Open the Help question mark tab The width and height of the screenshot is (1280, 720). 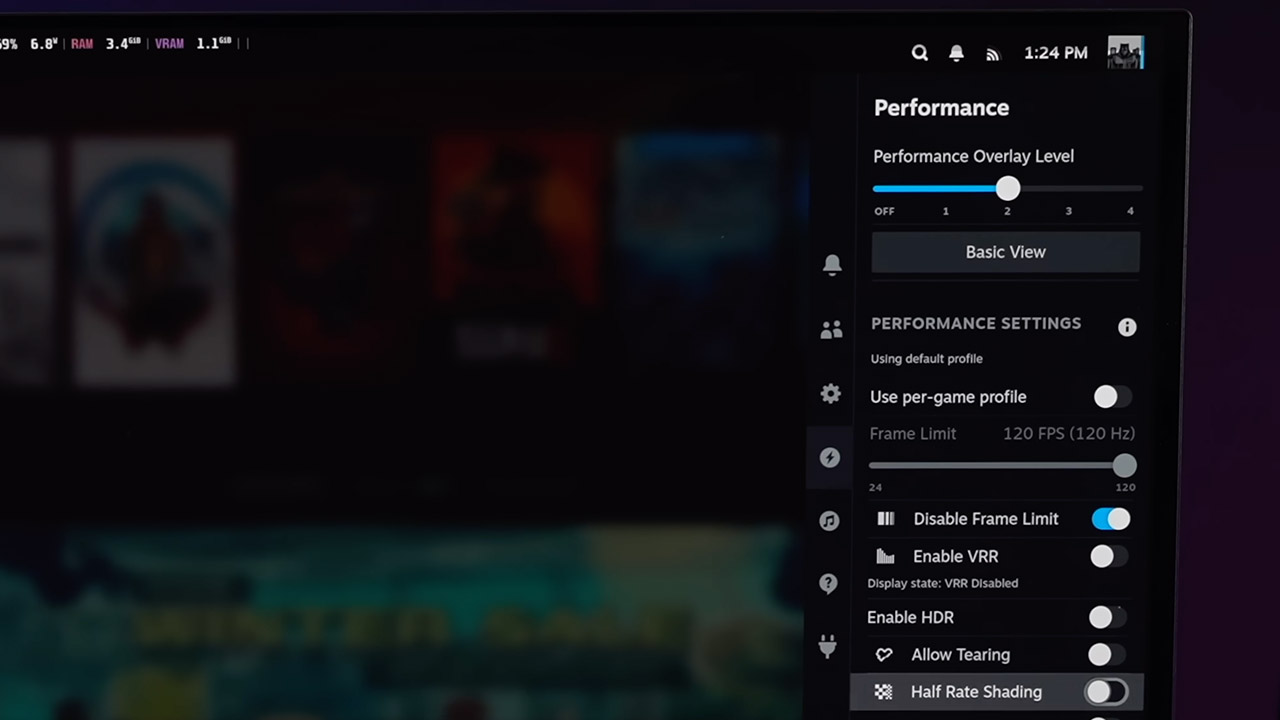828,584
